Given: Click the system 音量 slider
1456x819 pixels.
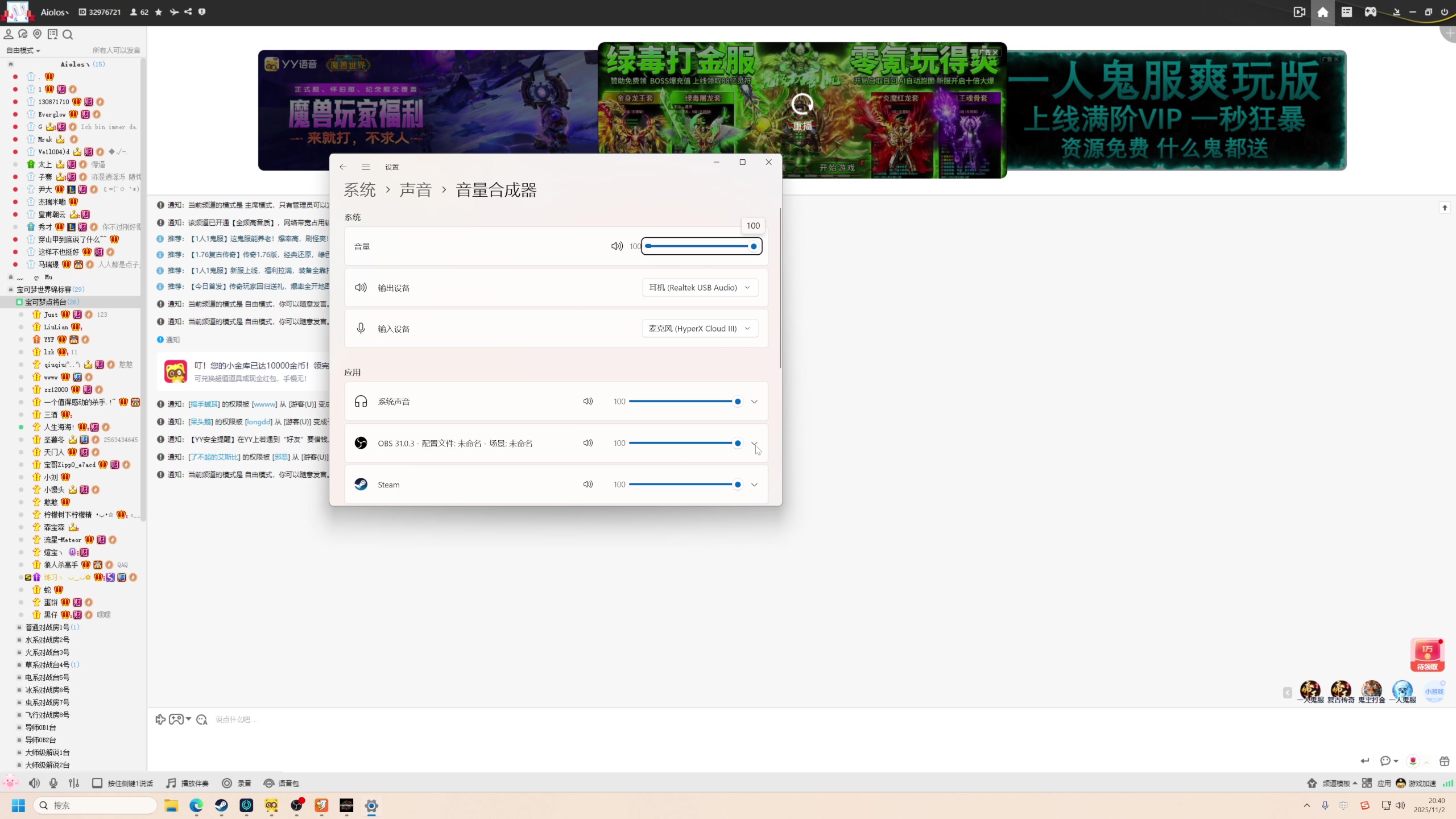Looking at the screenshot, I should coord(701,246).
